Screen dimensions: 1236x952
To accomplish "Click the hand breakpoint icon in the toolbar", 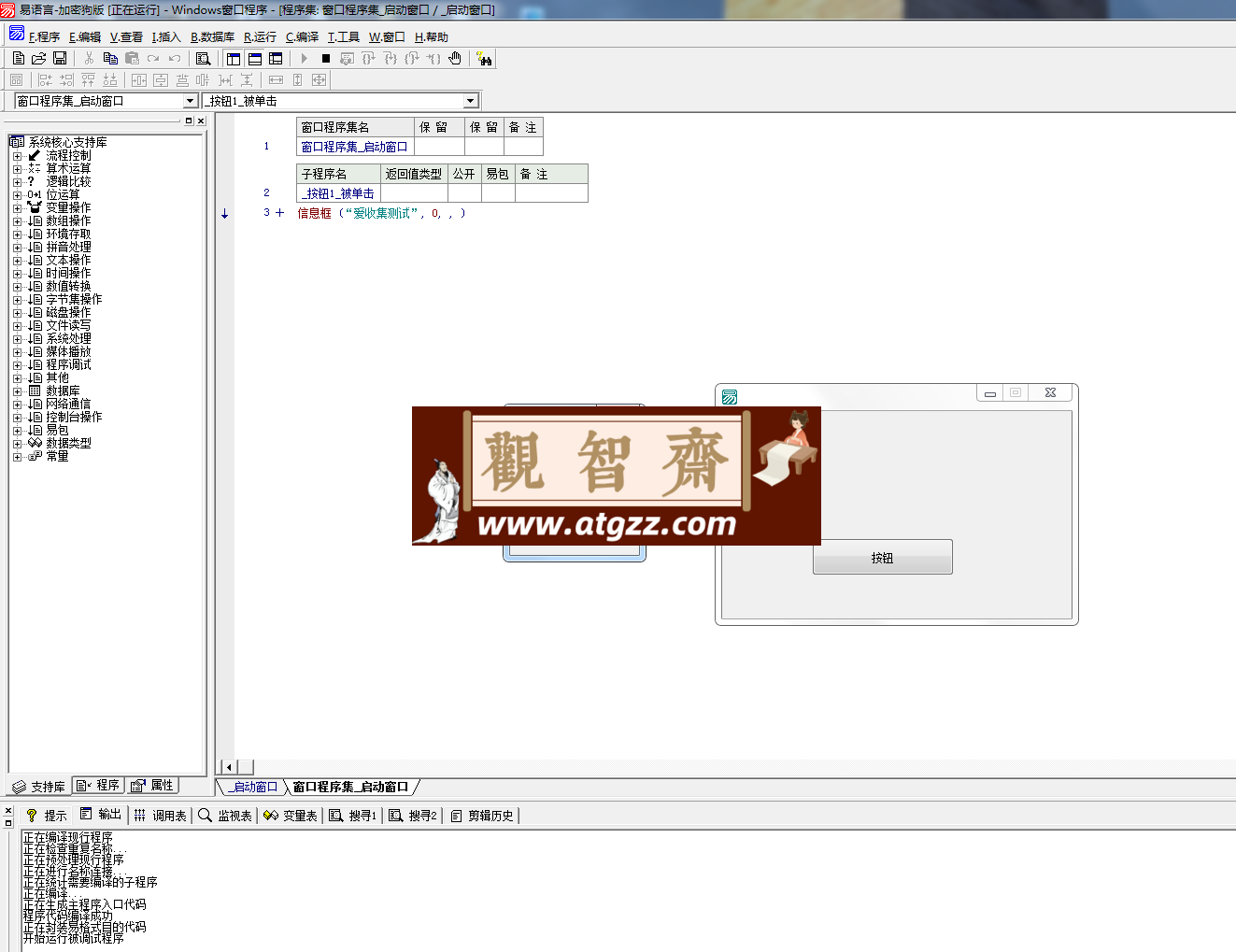I will coord(455,58).
